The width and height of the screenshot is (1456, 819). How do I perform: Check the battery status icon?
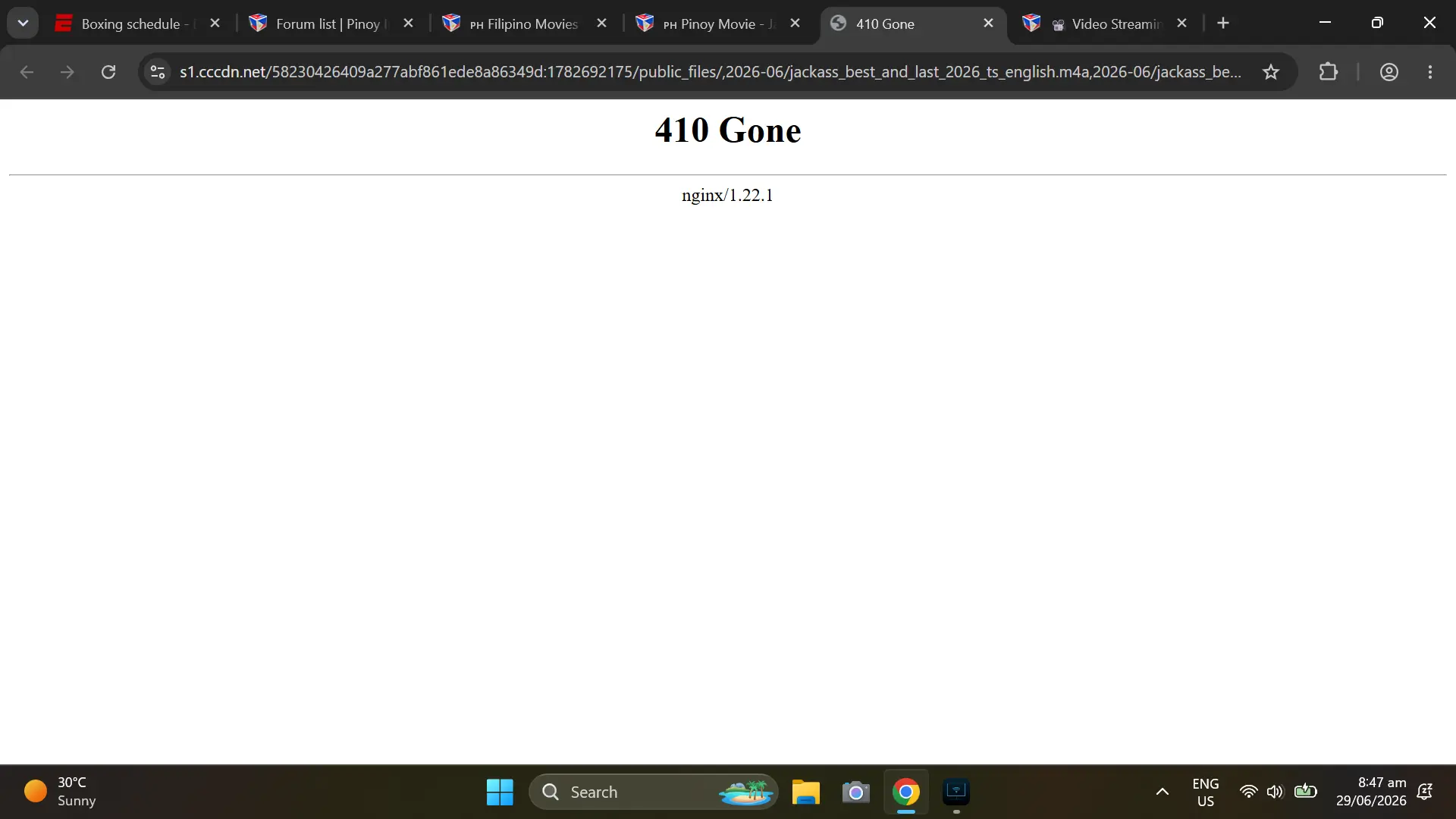click(x=1306, y=792)
